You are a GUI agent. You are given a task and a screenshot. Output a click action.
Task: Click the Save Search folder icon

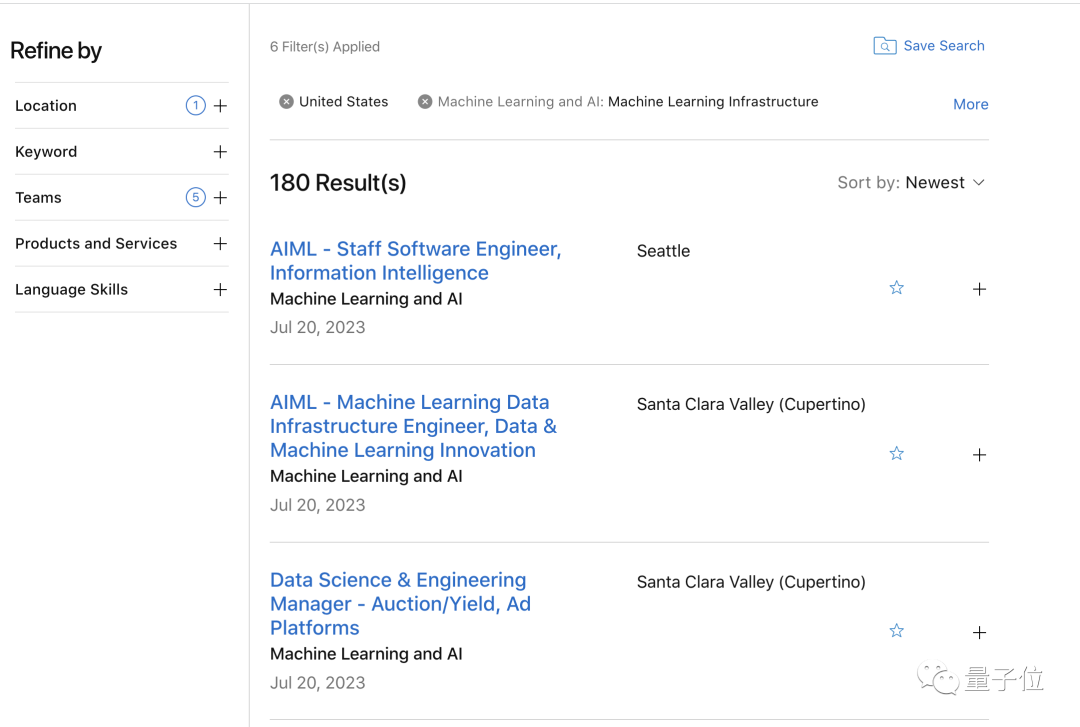(x=884, y=46)
